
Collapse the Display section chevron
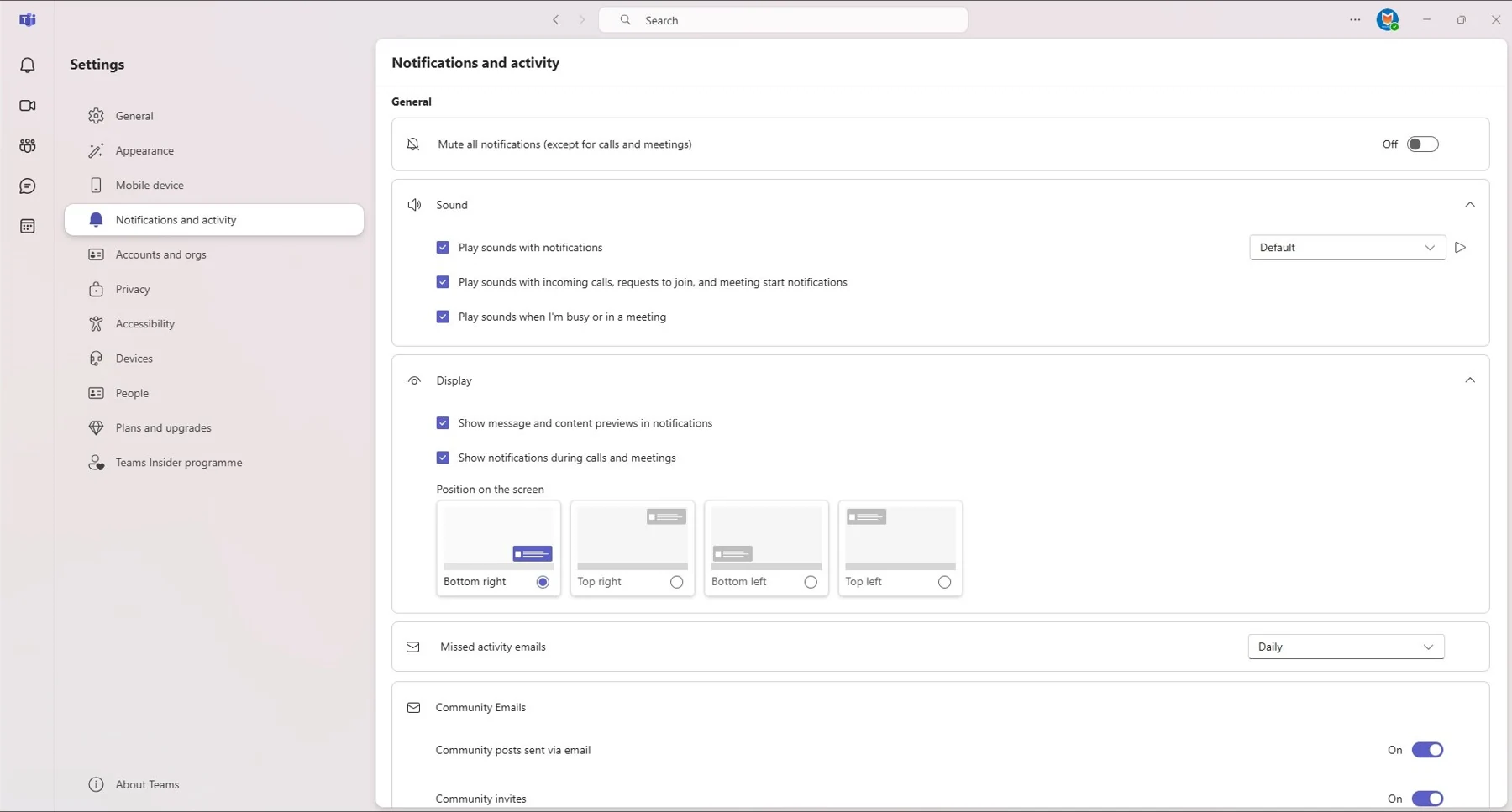tap(1470, 380)
